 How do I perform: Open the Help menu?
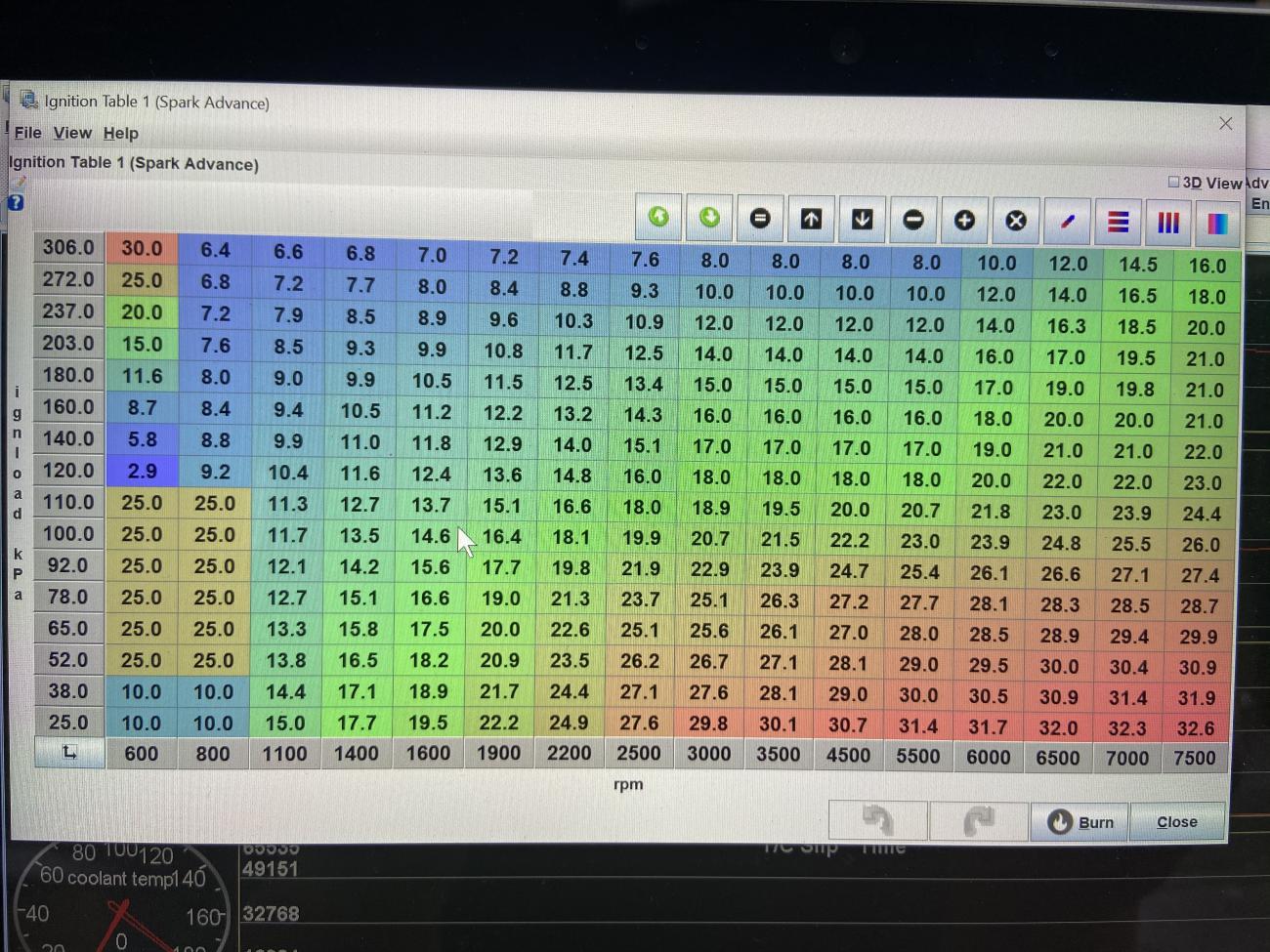[121, 134]
